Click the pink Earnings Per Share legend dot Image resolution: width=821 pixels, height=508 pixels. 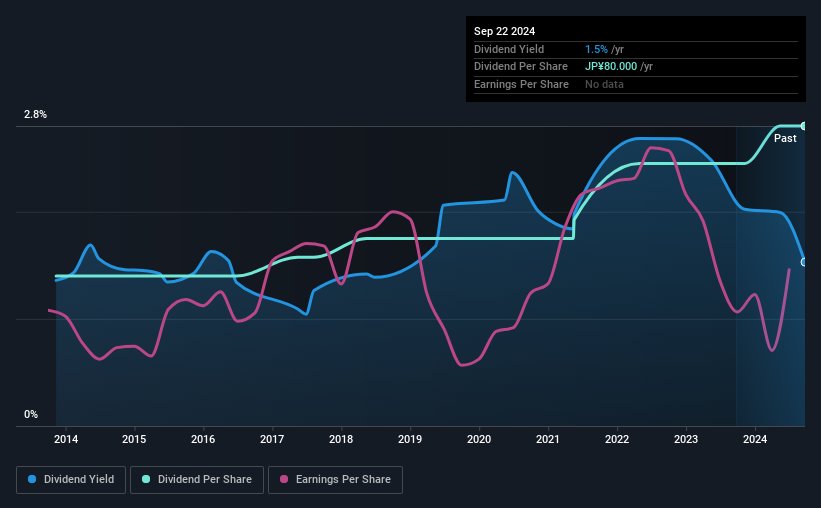point(284,479)
